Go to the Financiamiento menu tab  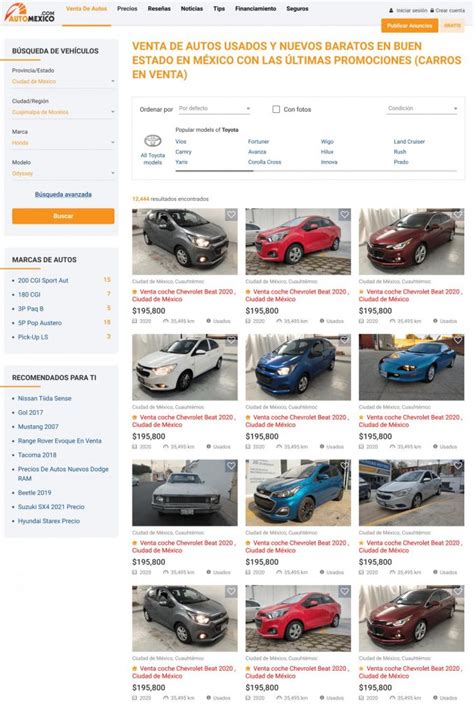255,9
